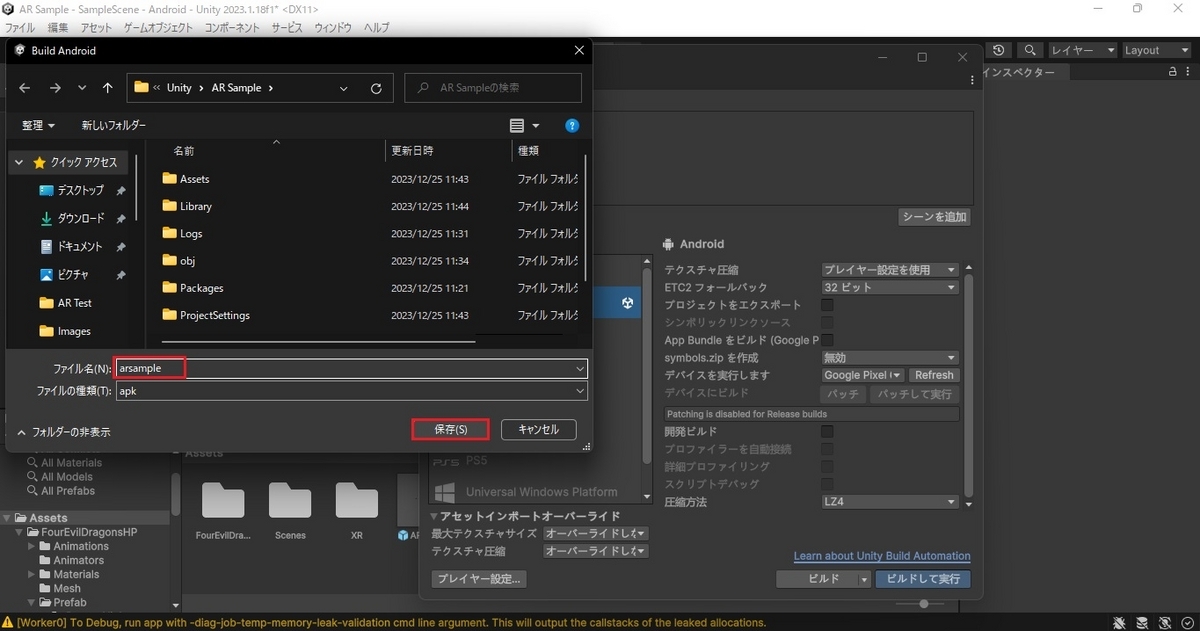Viewport: 1200px width, 631px height.
Task: Open the 最大テクスチャサイズ override dropdown
Action: 596,534
